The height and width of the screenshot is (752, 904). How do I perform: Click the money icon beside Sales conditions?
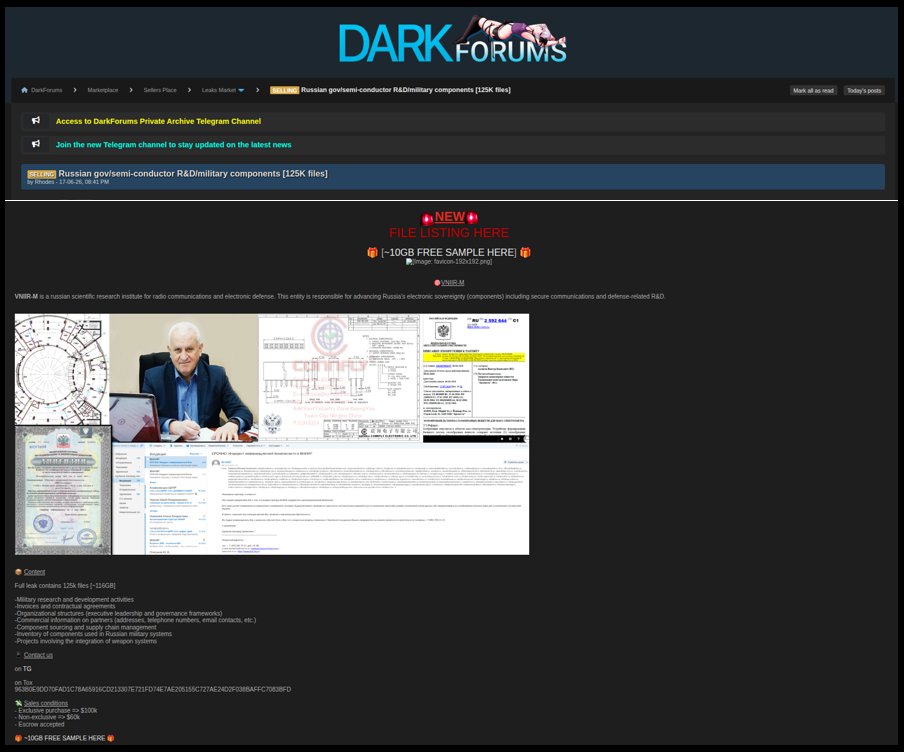pyautogui.click(x=18, y=703)
